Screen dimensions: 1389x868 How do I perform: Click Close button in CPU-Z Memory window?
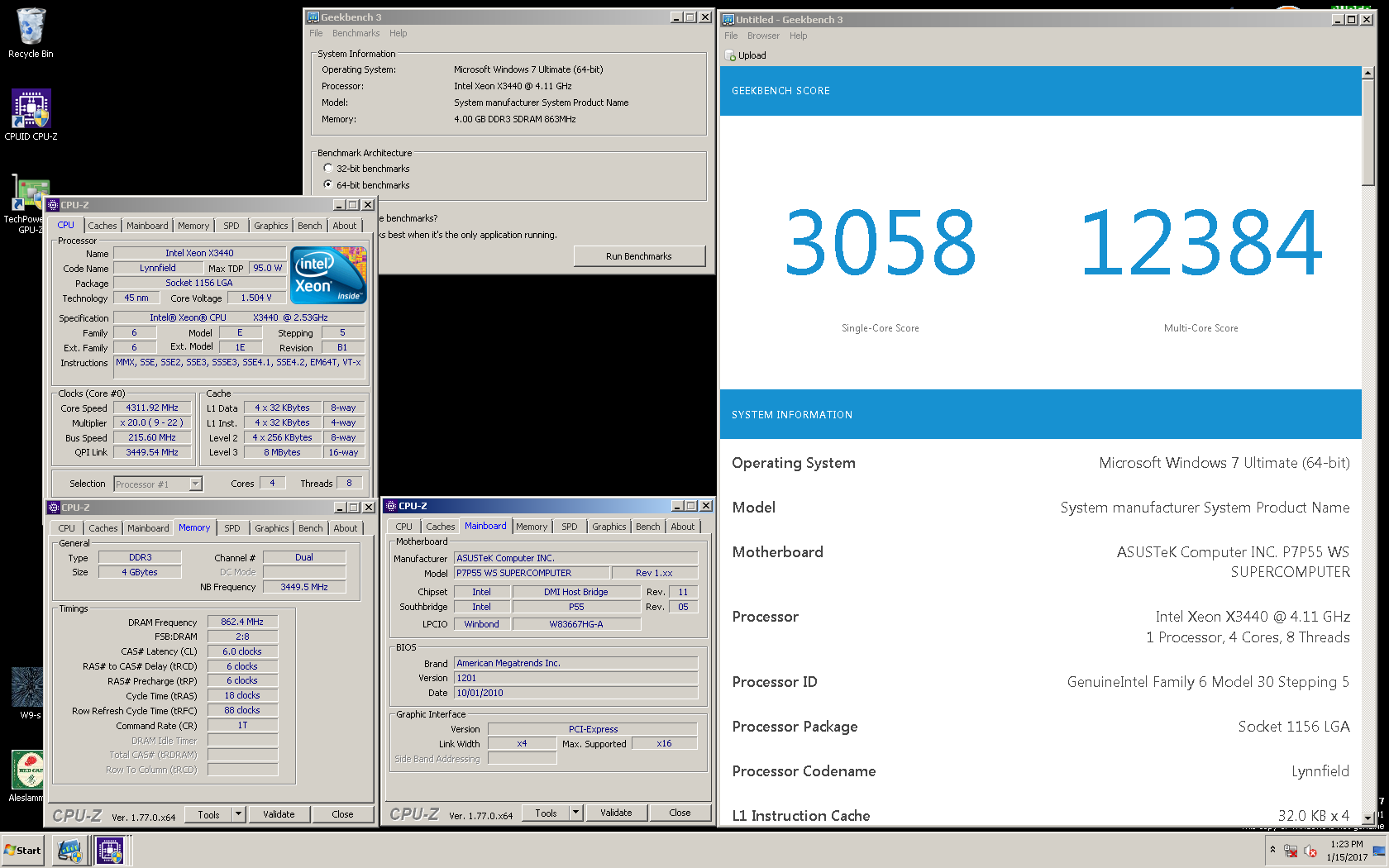click(342, 814)
